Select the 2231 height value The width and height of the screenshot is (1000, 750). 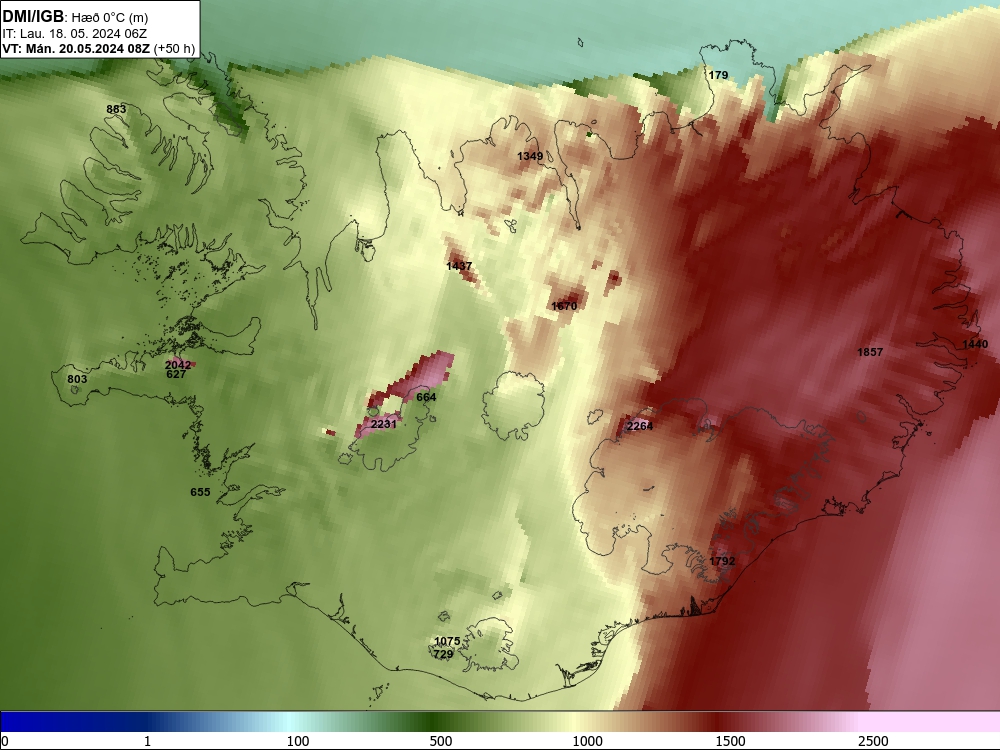tap(384, 424)
